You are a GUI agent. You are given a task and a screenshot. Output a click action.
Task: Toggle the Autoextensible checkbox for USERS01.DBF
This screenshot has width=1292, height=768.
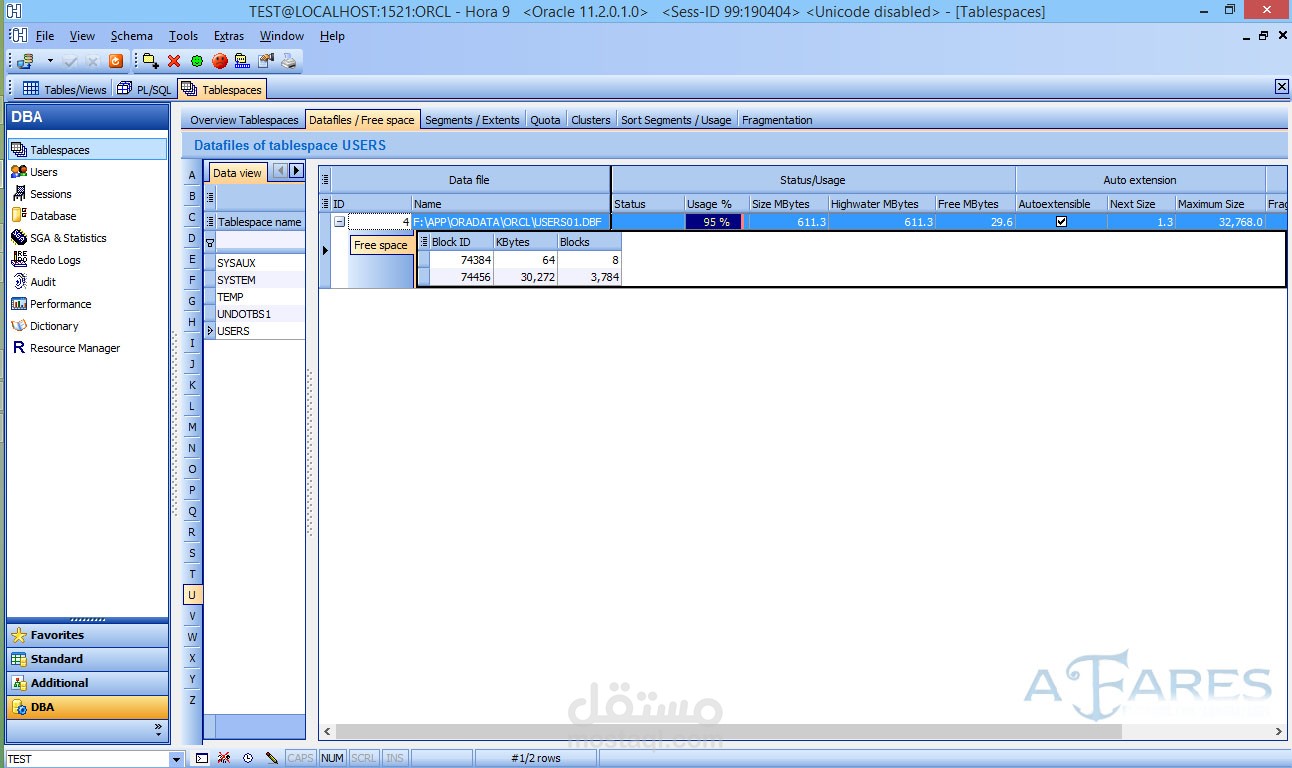1061,222
